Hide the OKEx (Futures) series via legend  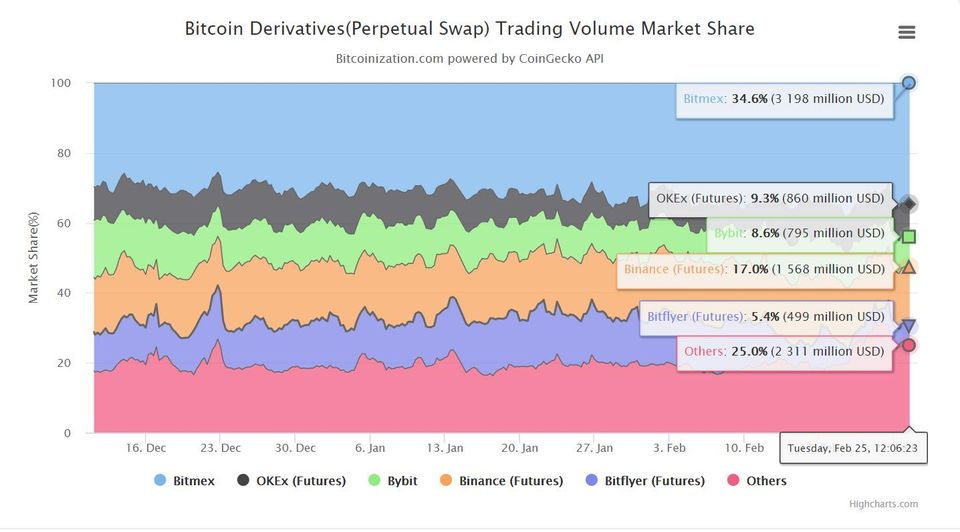click(292, 481)
